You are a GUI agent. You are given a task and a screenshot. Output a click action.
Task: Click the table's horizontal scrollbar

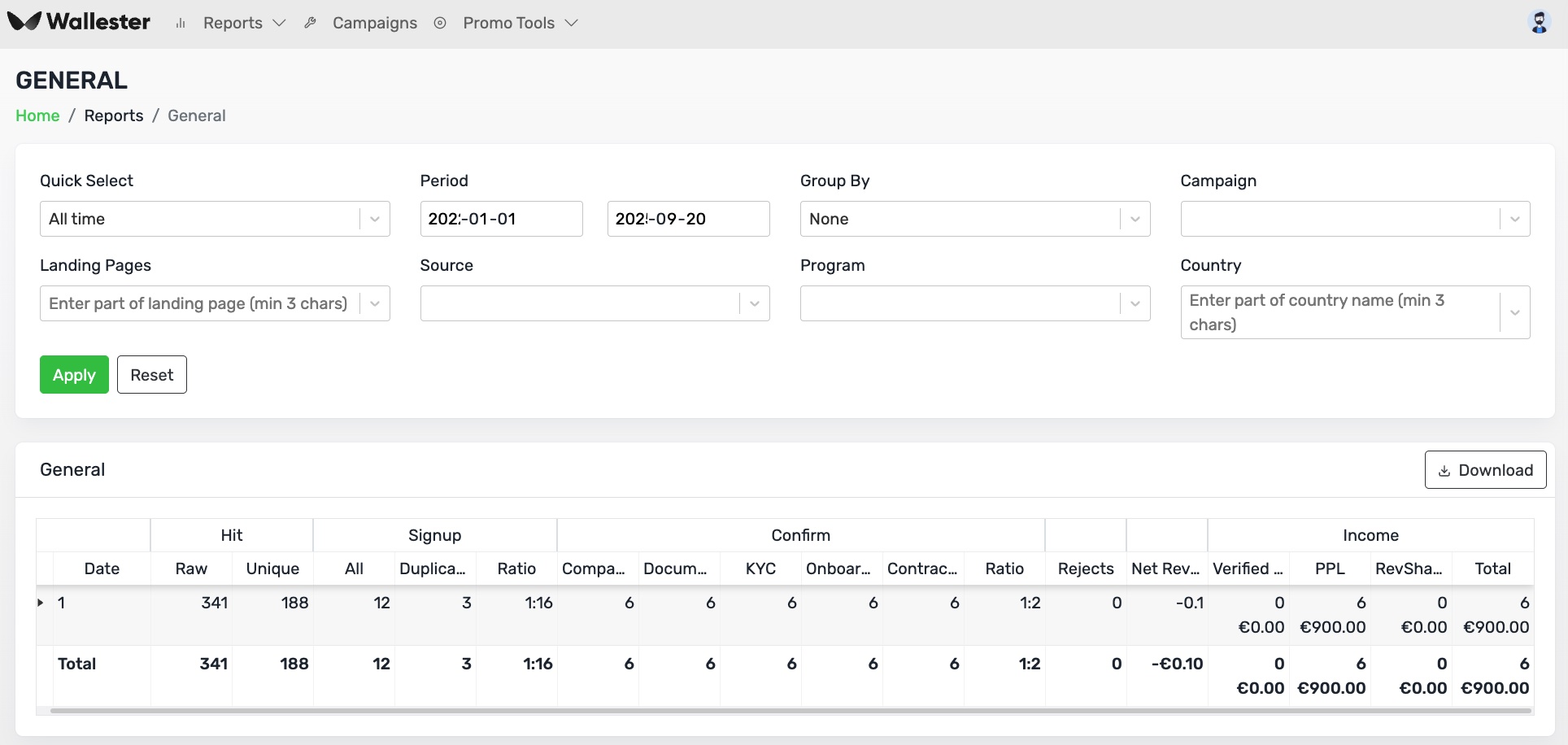[789, 711]
